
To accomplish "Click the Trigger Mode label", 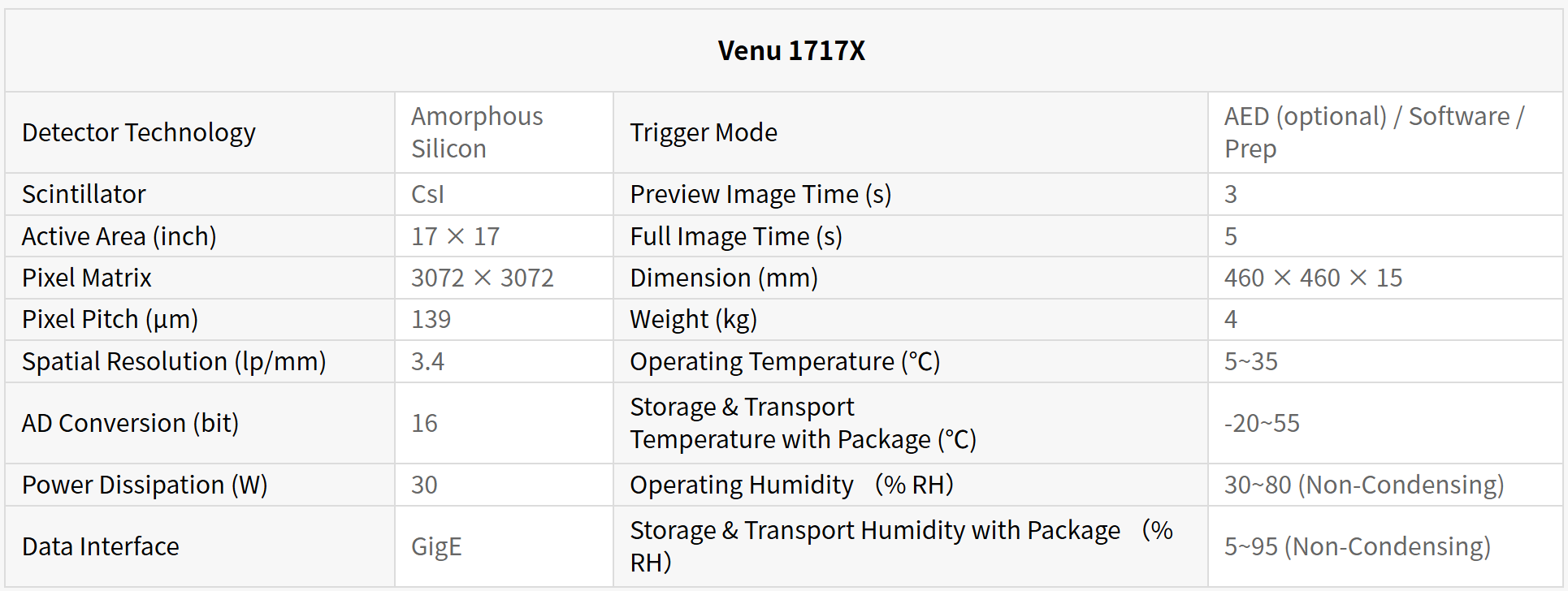I will tap(704, 132).
